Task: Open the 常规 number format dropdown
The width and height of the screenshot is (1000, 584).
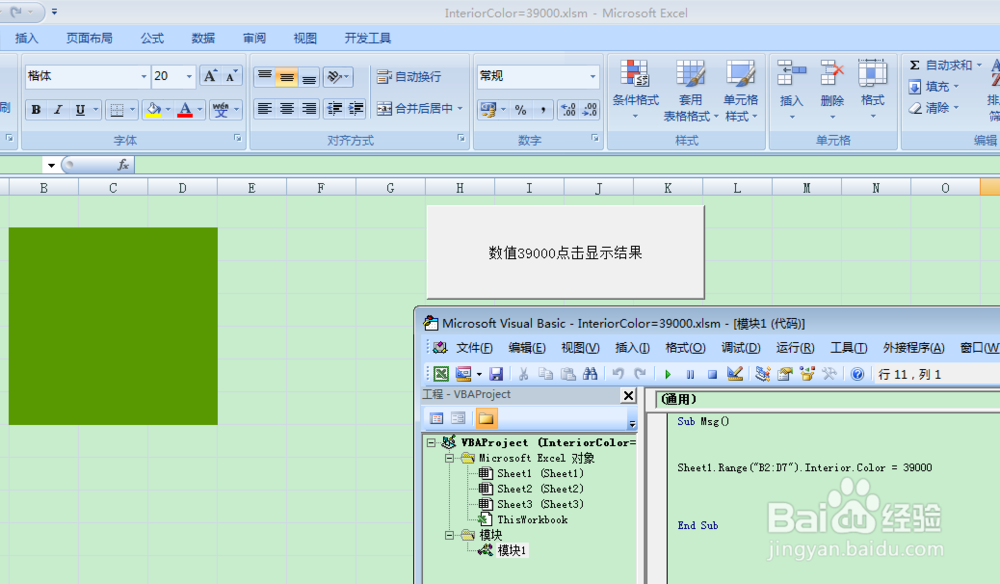Action: 592,77
